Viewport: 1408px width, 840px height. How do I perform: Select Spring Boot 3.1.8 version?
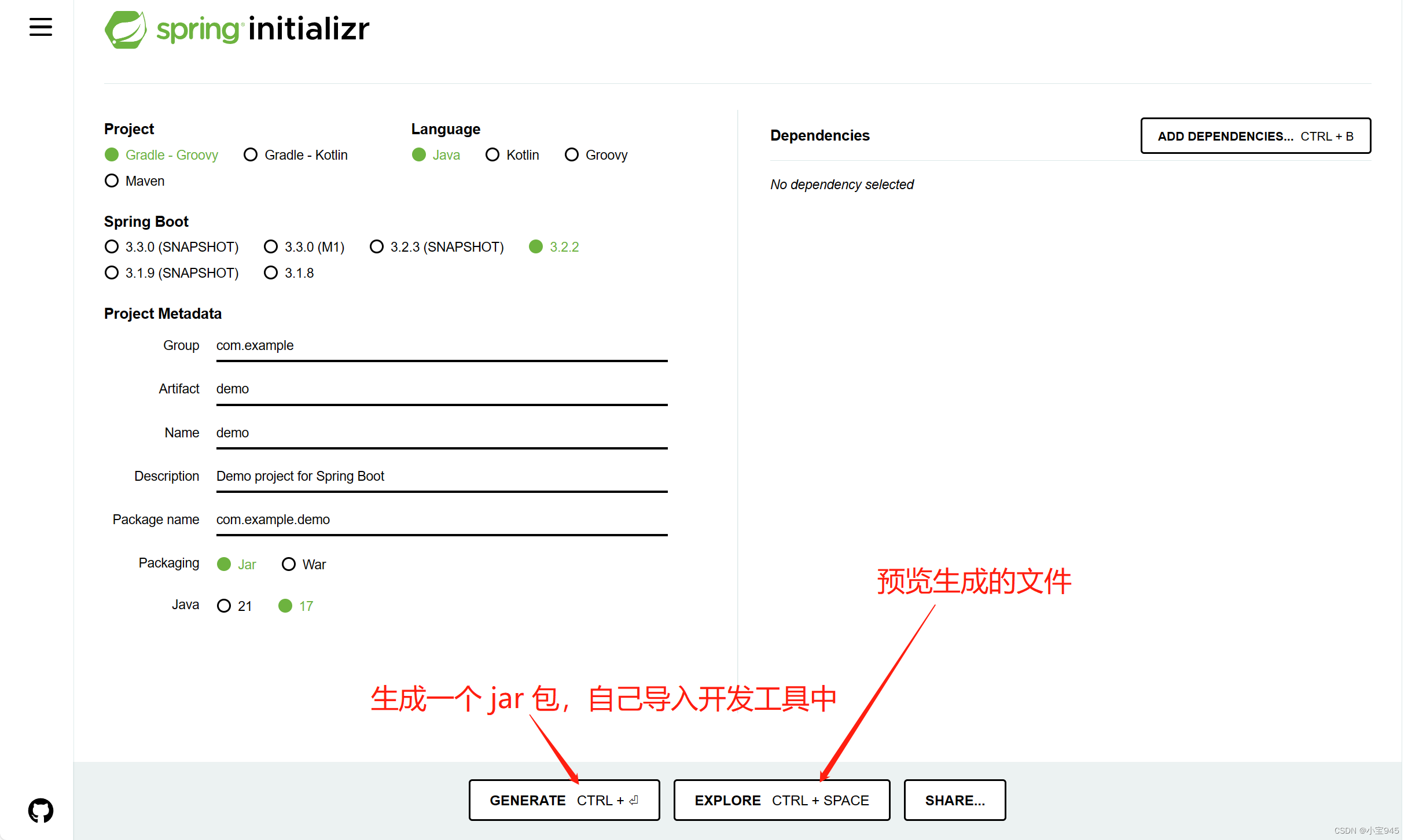tap(289, 273)
